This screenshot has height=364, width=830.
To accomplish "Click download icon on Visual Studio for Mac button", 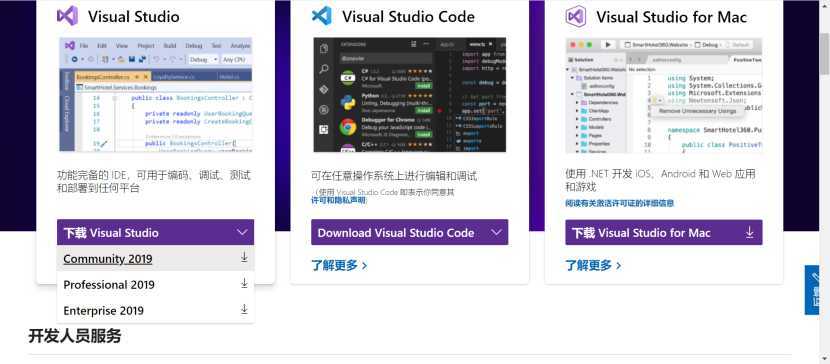I will [750, 232].
